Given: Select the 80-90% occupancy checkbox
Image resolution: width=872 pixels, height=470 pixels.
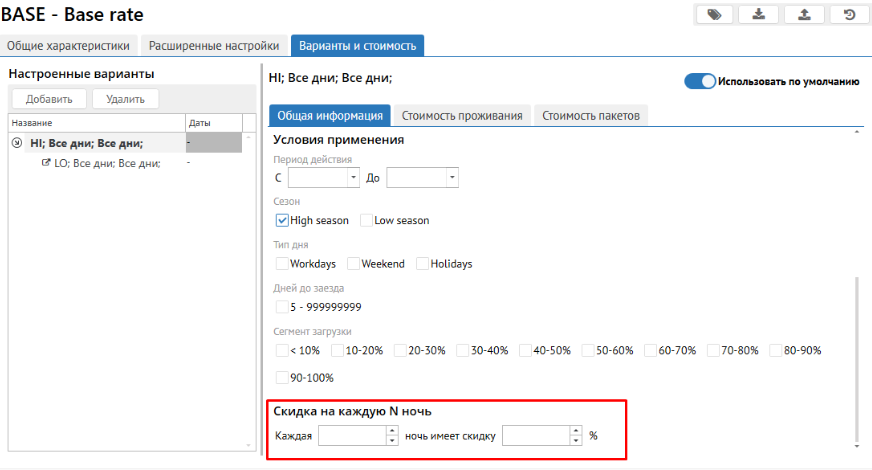Looking at the screenshot, I should coord(776,350).
